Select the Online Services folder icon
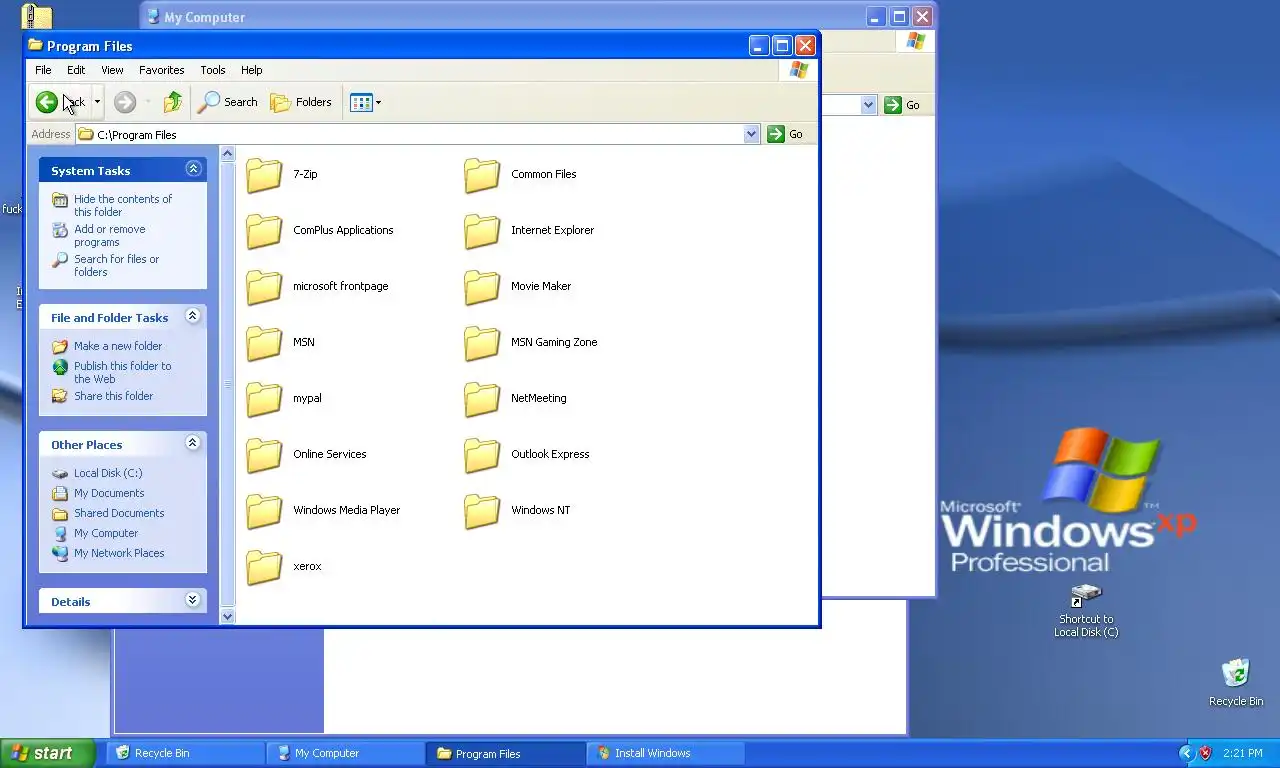This screenshot has width=1280, height=768. (x=265, y=455)
